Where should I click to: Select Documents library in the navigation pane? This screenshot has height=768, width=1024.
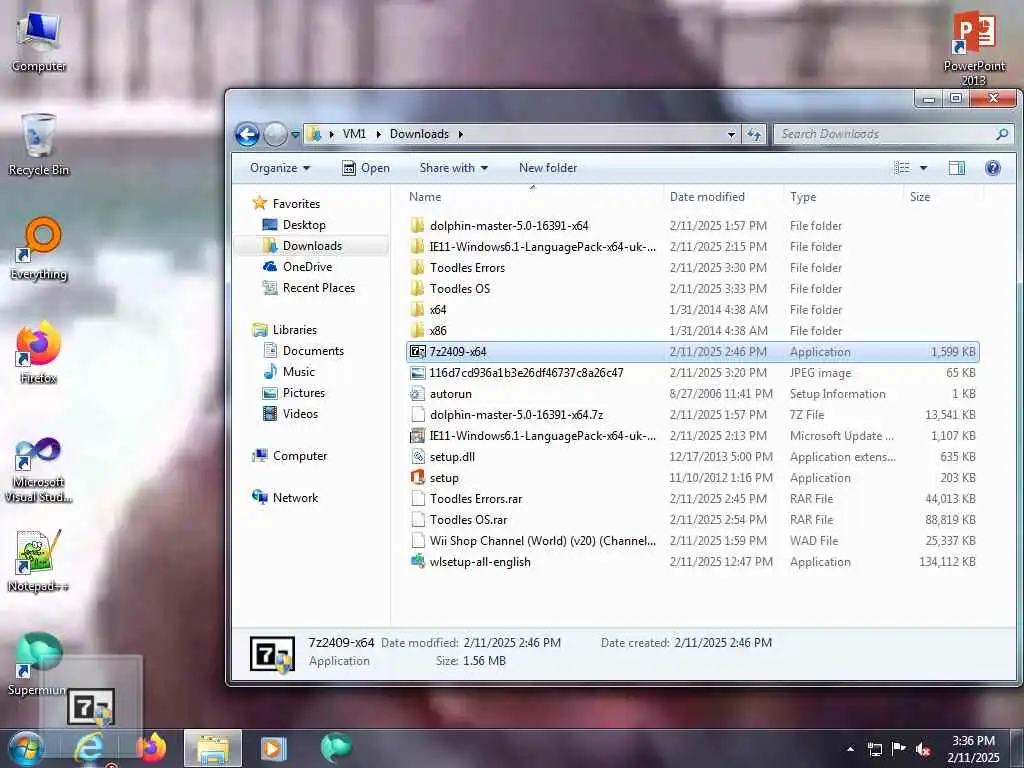click(304, 351)
